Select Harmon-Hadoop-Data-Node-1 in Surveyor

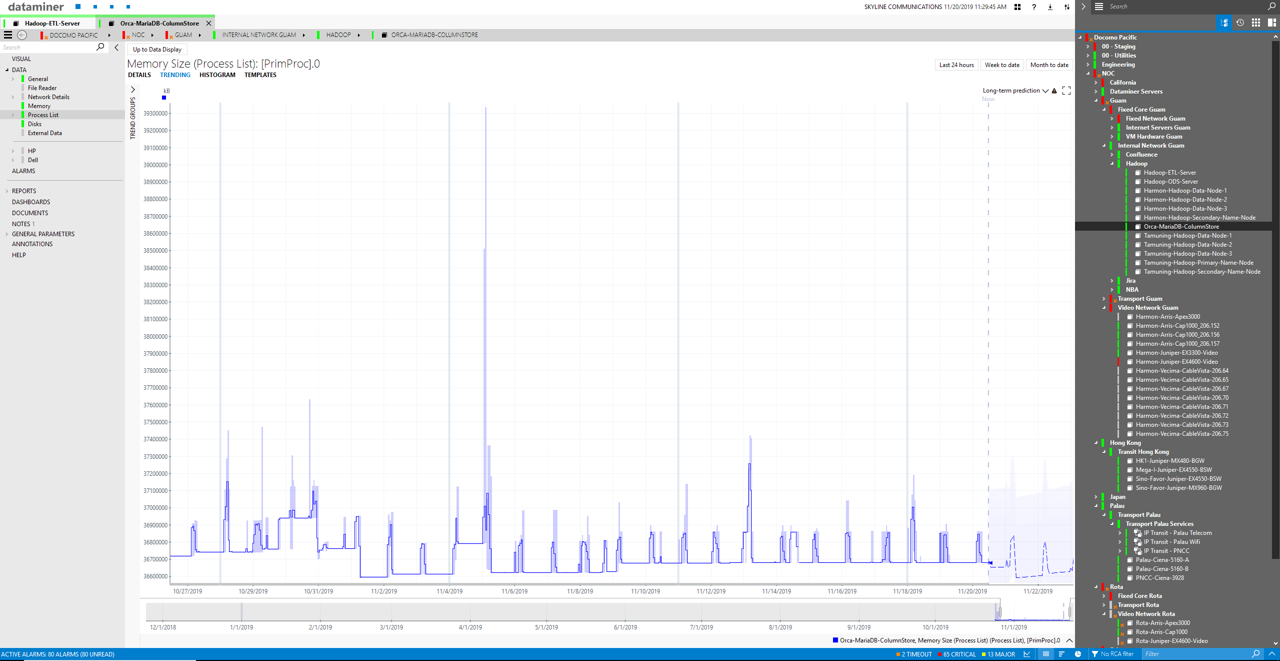[1185, 190]
